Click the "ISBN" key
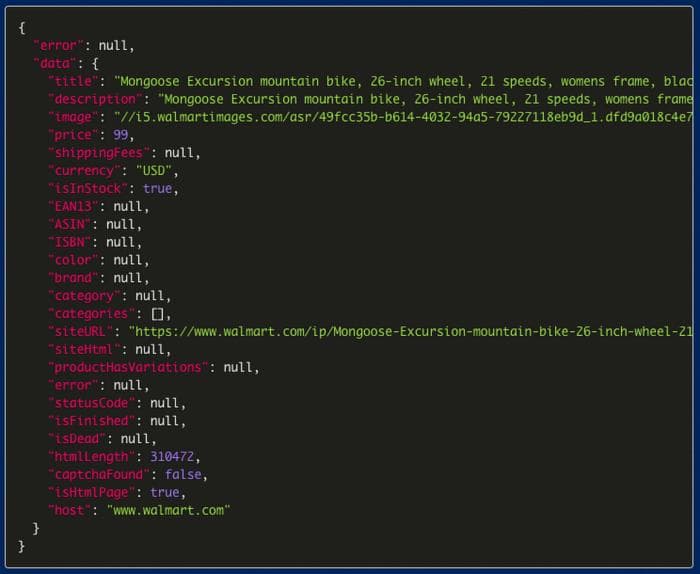 pyautogui.click(x=72, y=242)
